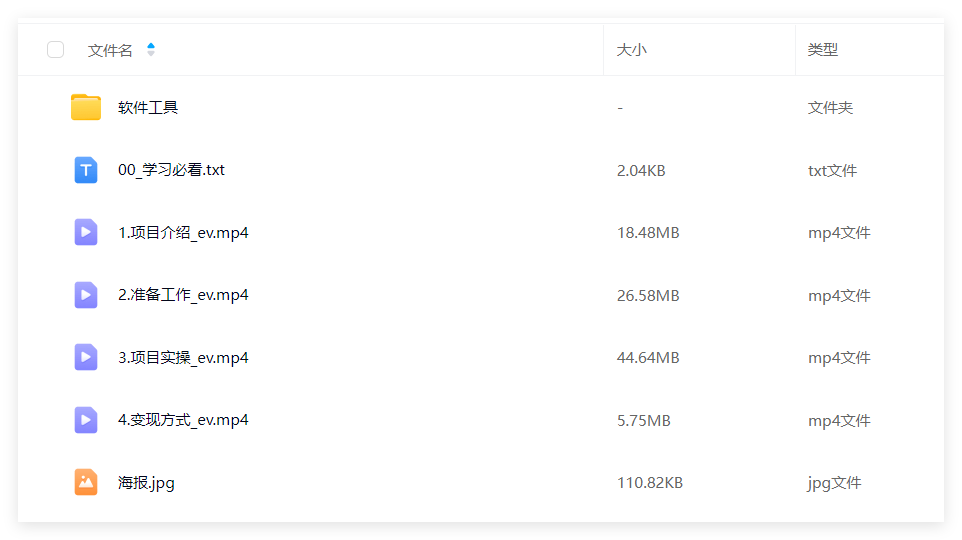Click the orange image icon for 海报.jpg
962x540 pixels.
[x=86, y=482]
